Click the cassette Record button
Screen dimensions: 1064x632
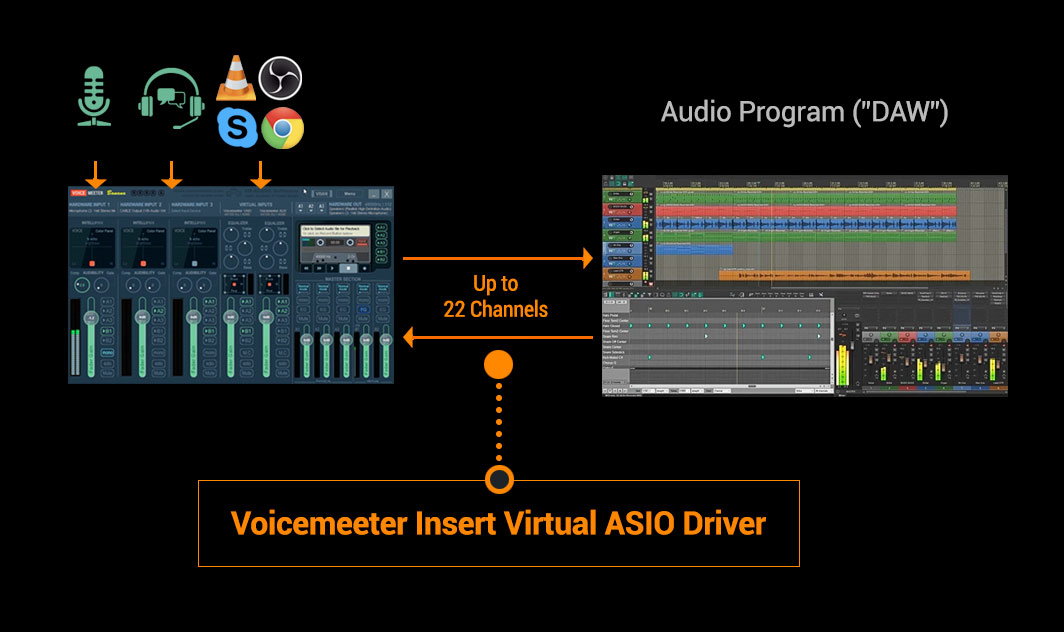point(364,268)
